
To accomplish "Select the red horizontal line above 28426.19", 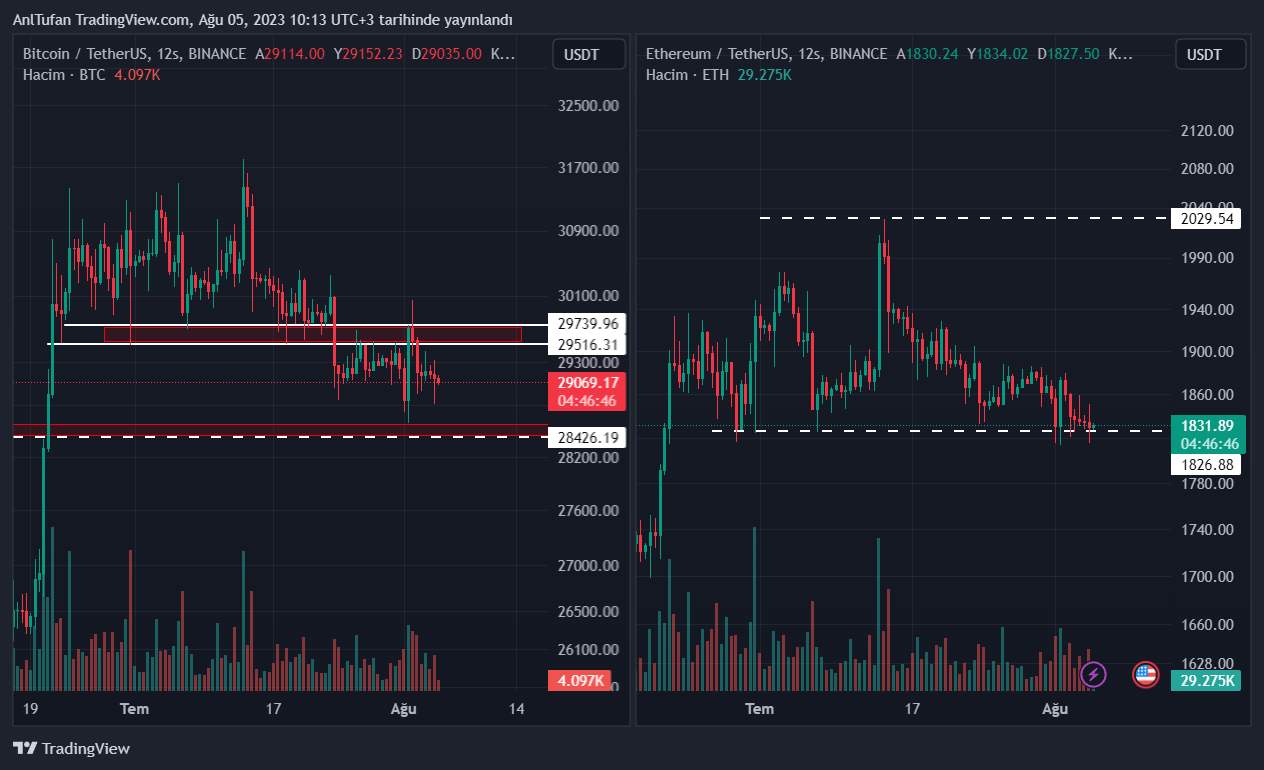I will (280, 425).
